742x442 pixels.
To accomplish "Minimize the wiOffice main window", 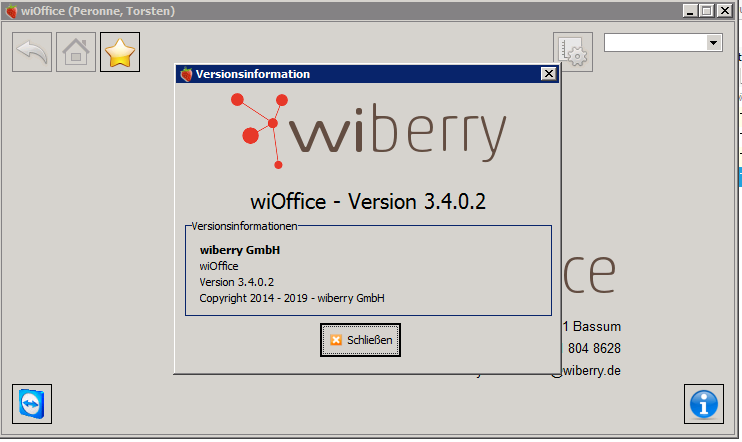I will [690, 10].
